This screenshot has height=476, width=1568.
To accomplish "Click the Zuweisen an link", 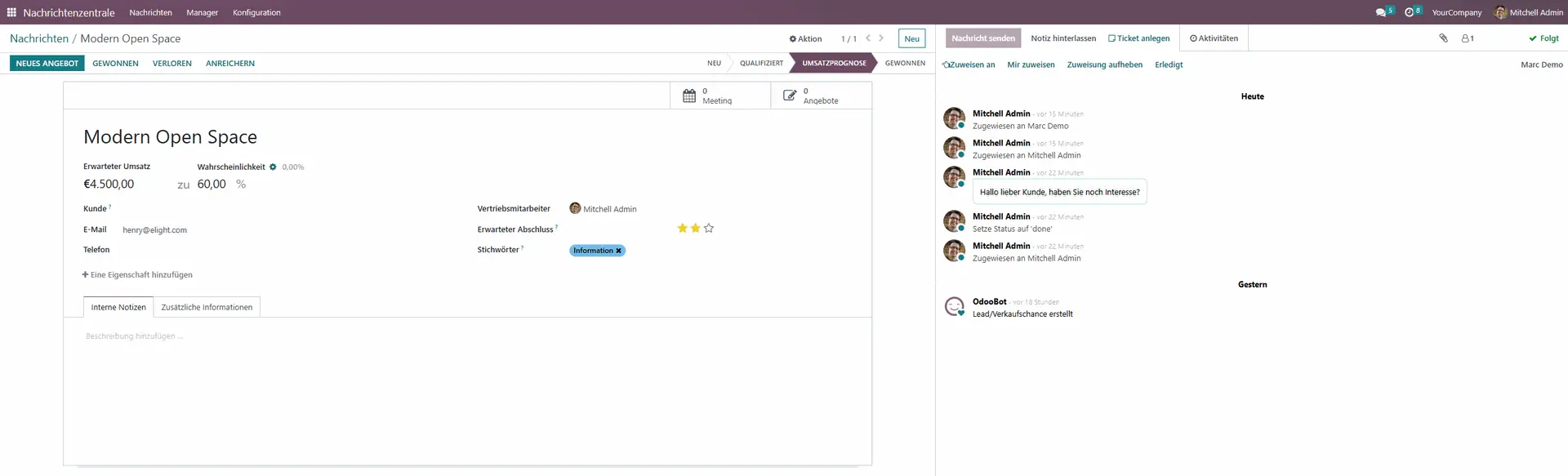I will [x=969, y=65].
